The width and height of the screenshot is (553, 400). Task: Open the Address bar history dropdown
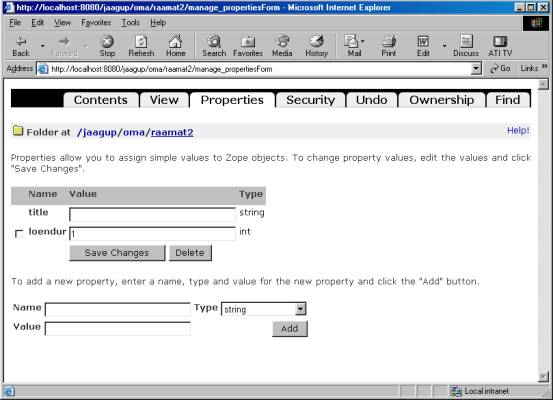(x=476, y=68)
